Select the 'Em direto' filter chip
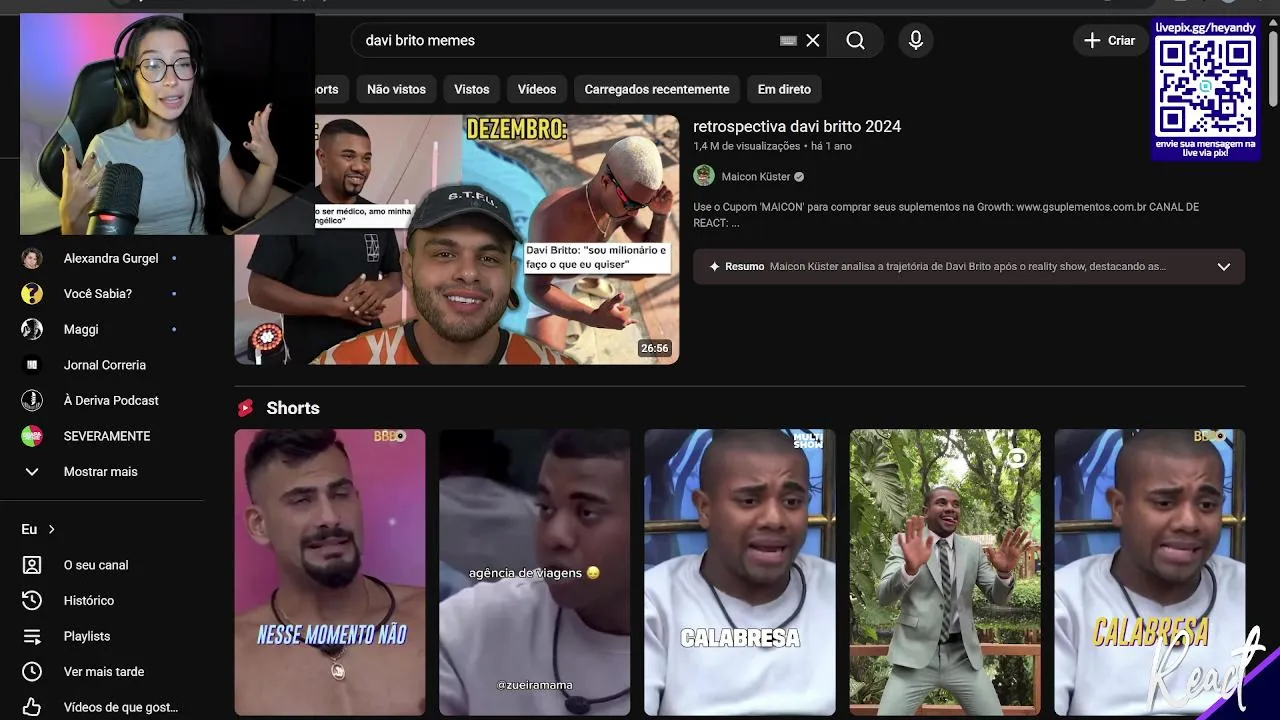 click(x=784, y=89)
